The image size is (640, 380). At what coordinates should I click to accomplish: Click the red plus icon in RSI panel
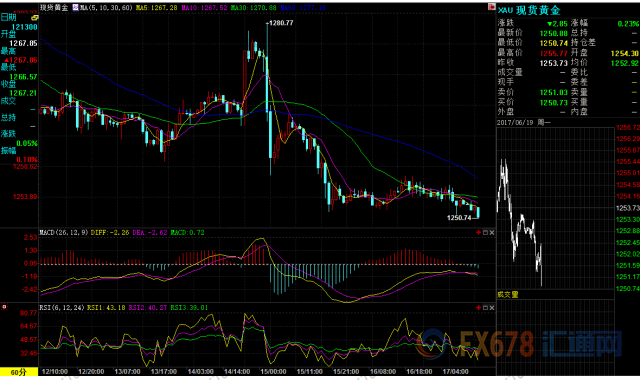click(x=478, y=307)
